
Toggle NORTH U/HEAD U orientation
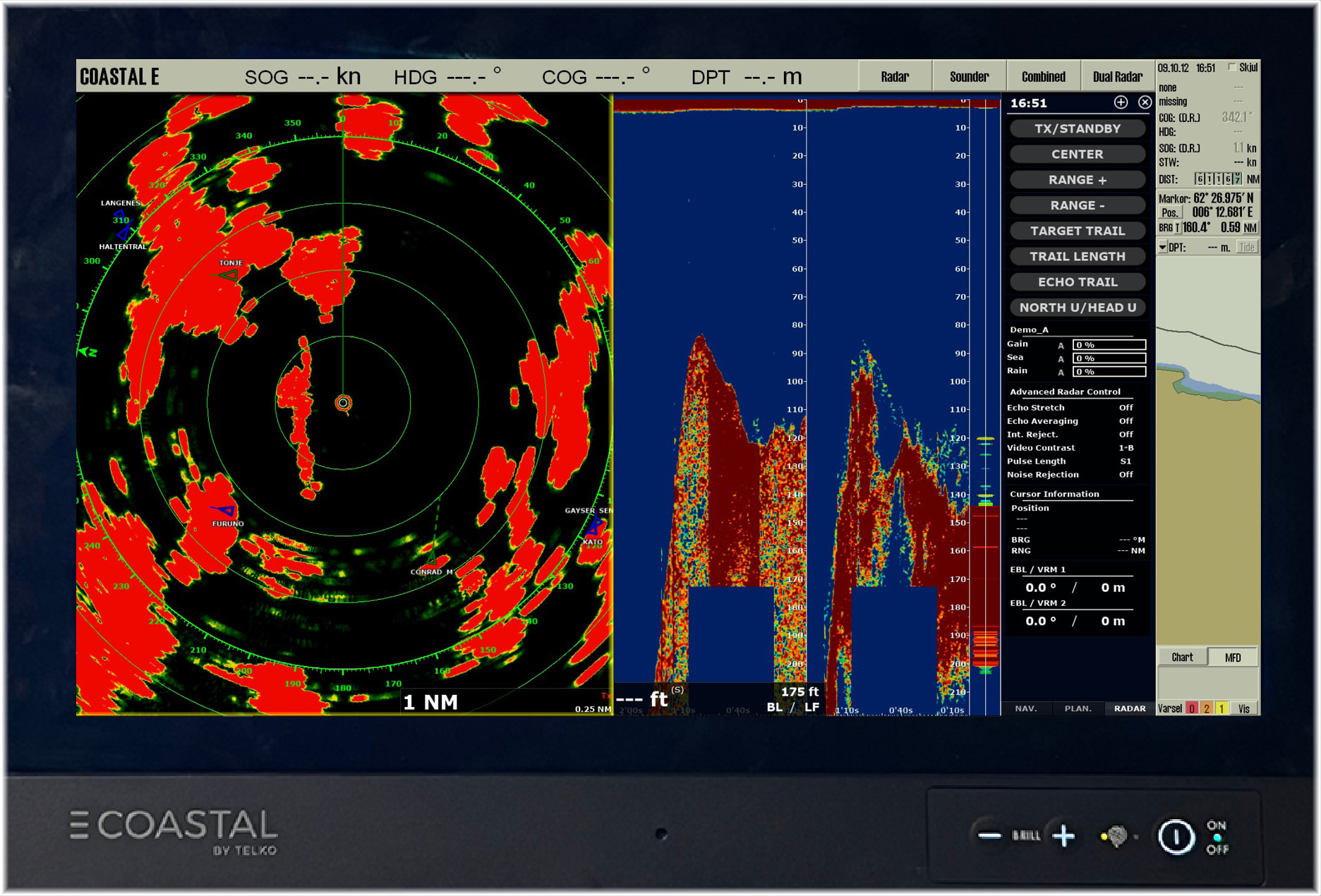pos(1077,308)
